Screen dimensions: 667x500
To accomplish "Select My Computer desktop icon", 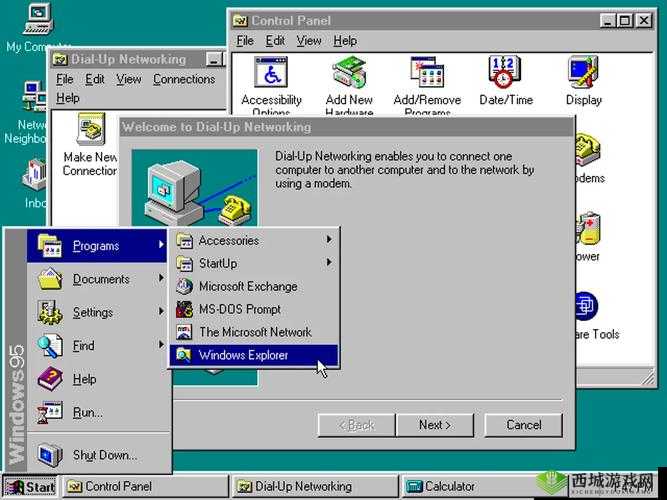I will 38,18.
